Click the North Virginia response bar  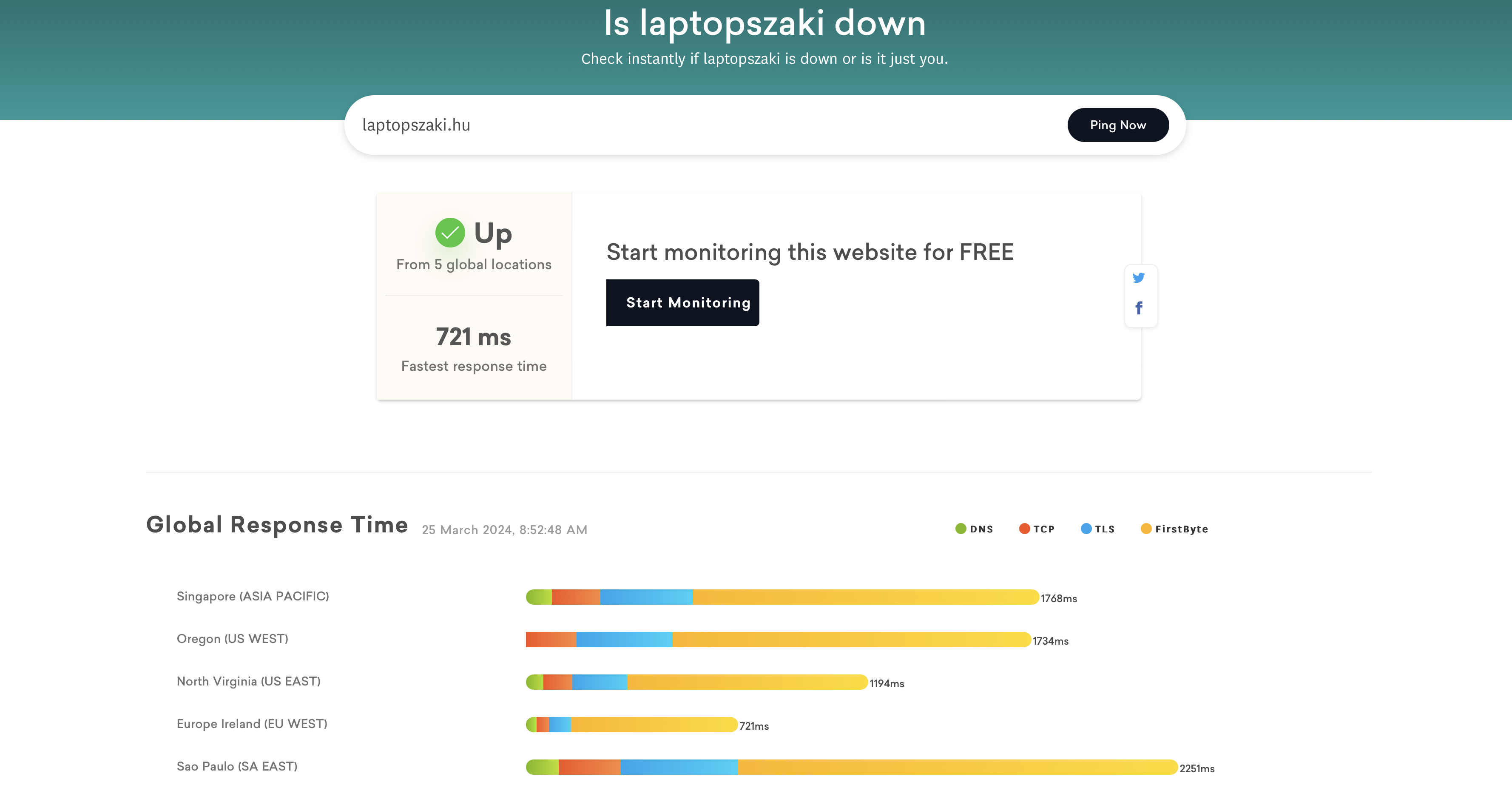[696, 682]
